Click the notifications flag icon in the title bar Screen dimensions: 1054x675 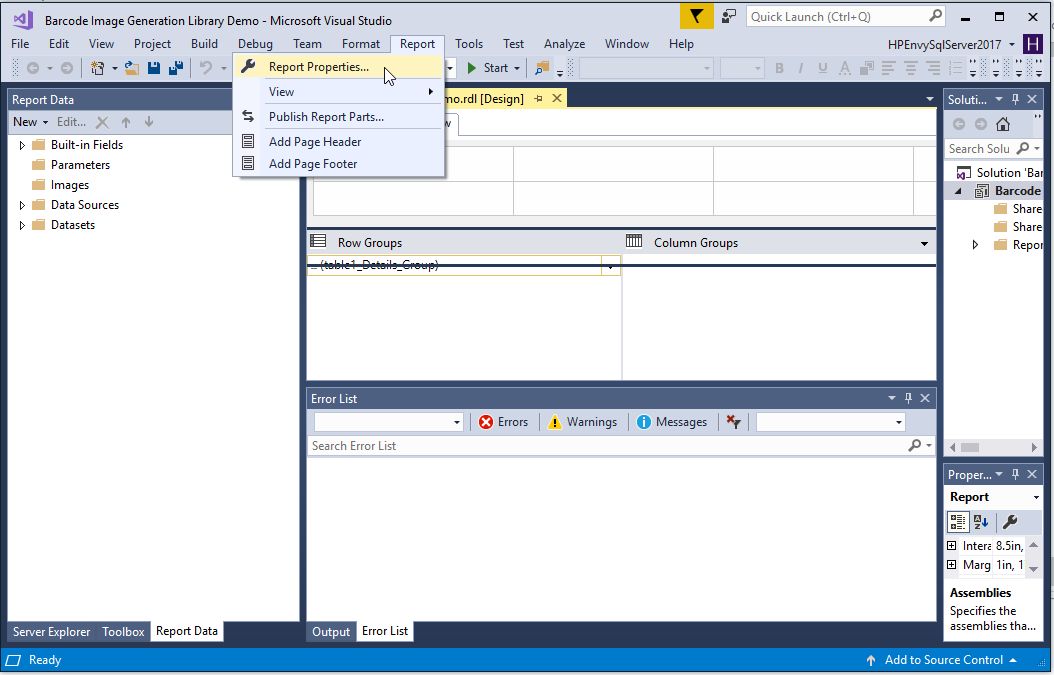pos(696,17)
